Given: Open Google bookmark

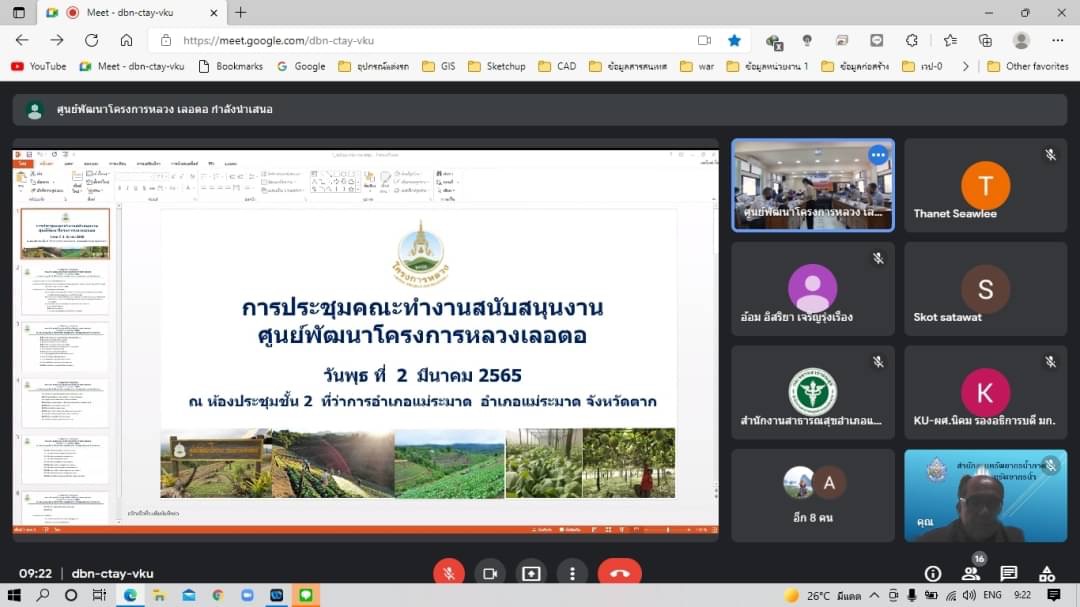Looking at the screenshot, I should coord(301,66).
